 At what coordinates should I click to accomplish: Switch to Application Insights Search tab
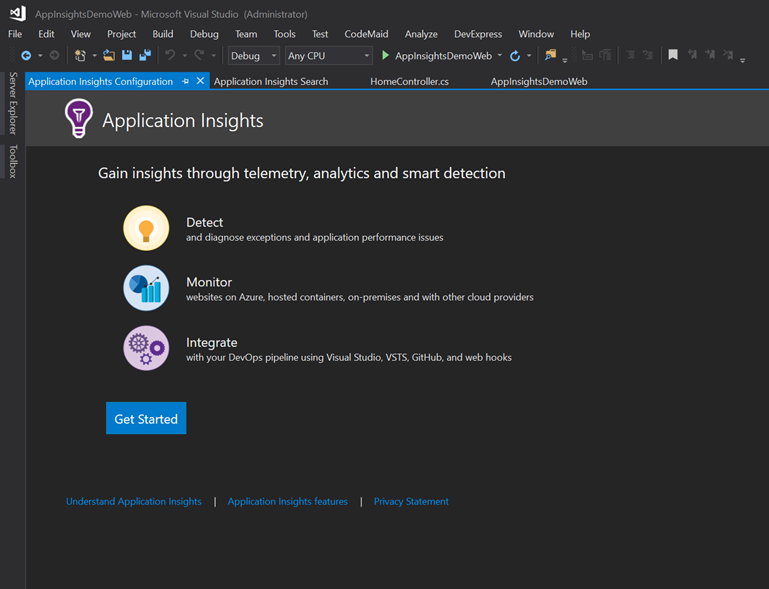click(x=271, y=81)
